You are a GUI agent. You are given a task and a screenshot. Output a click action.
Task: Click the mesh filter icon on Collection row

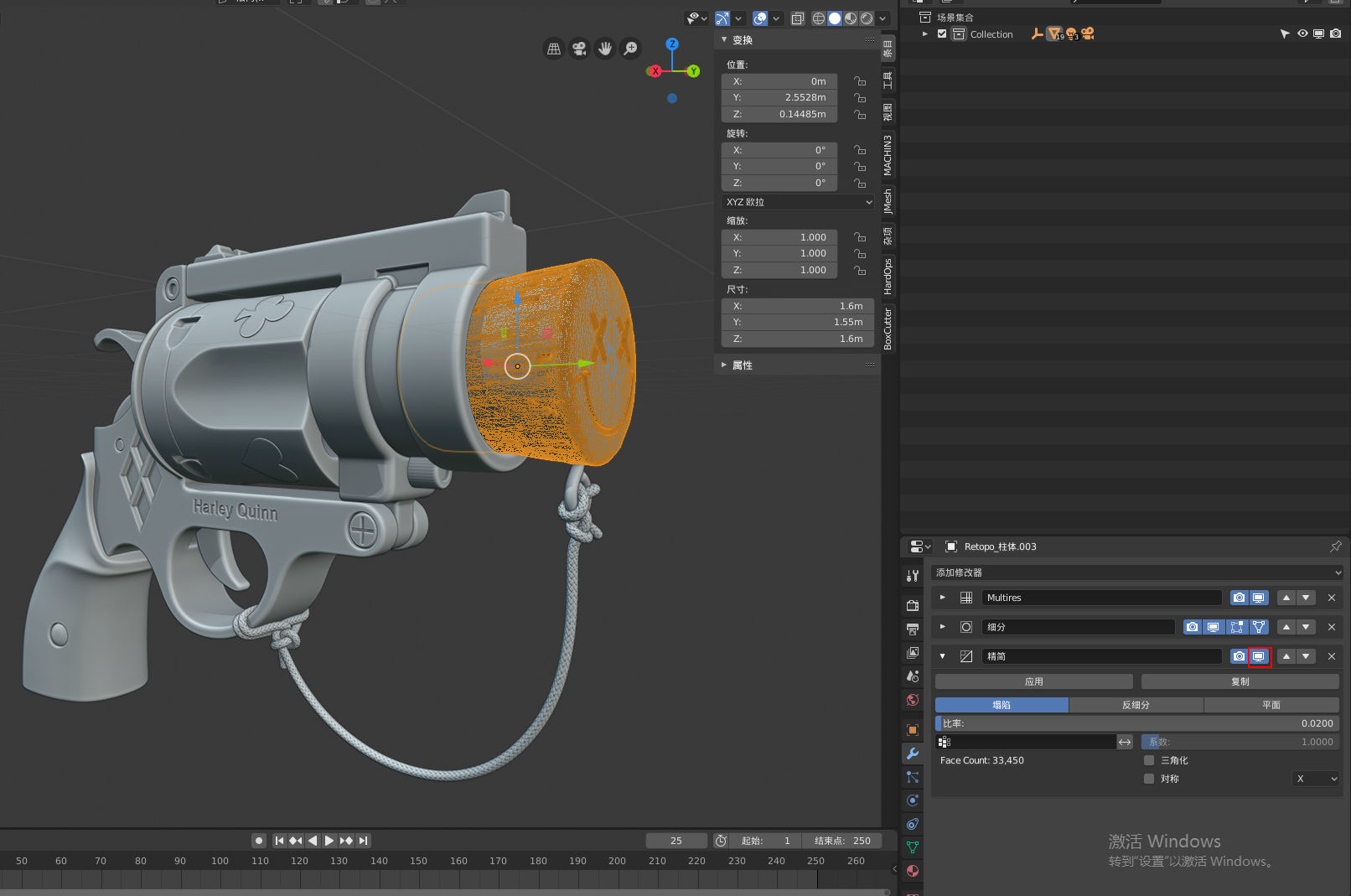[1055, 34]
